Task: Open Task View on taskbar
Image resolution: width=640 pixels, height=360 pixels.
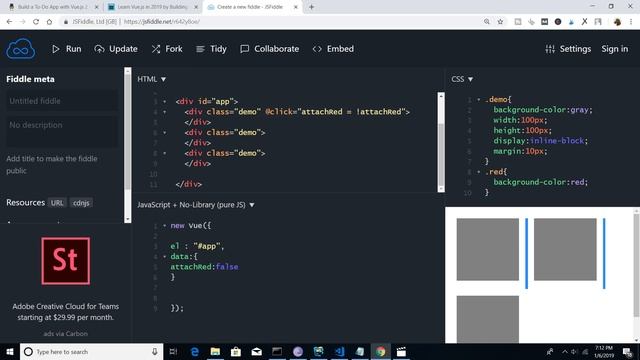Action: pos(173,352)
